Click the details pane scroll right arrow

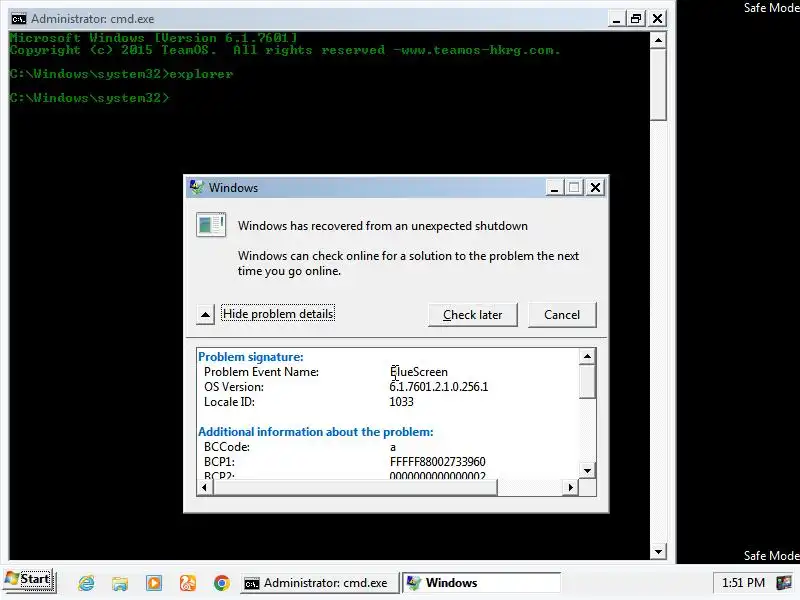(571, 487)
